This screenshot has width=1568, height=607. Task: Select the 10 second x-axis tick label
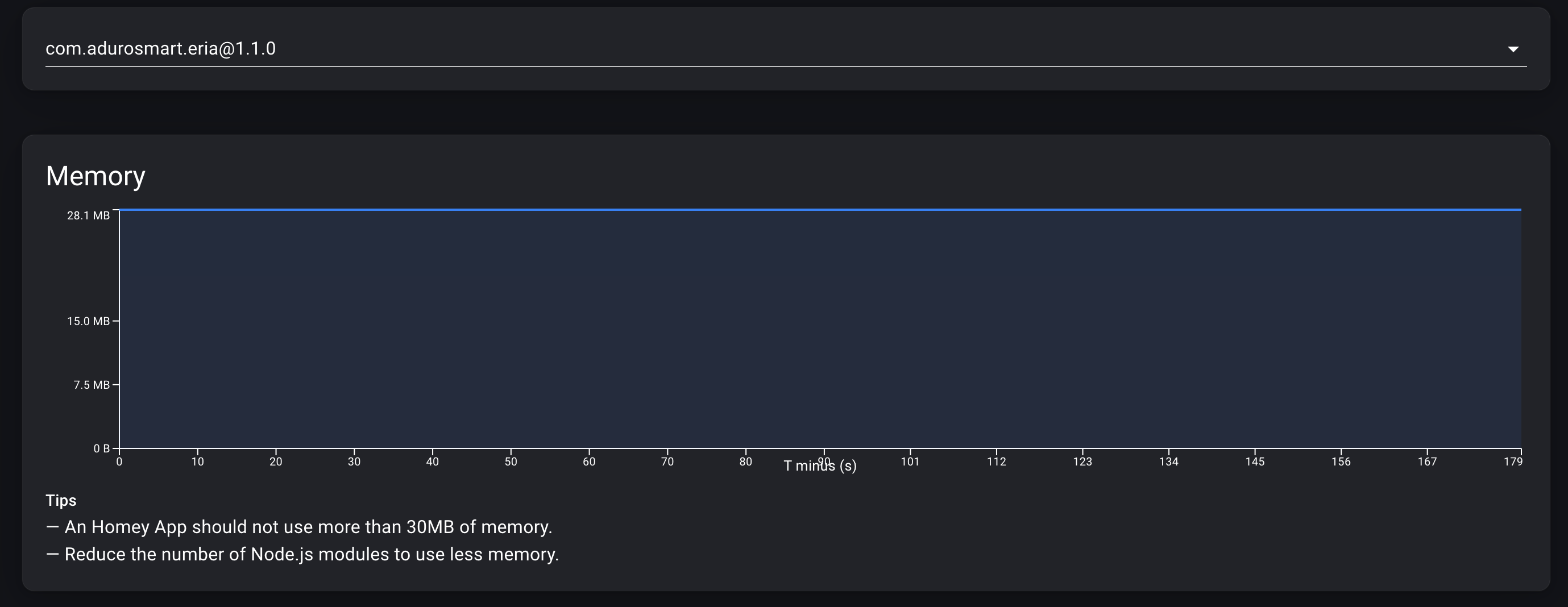(197, 462)
